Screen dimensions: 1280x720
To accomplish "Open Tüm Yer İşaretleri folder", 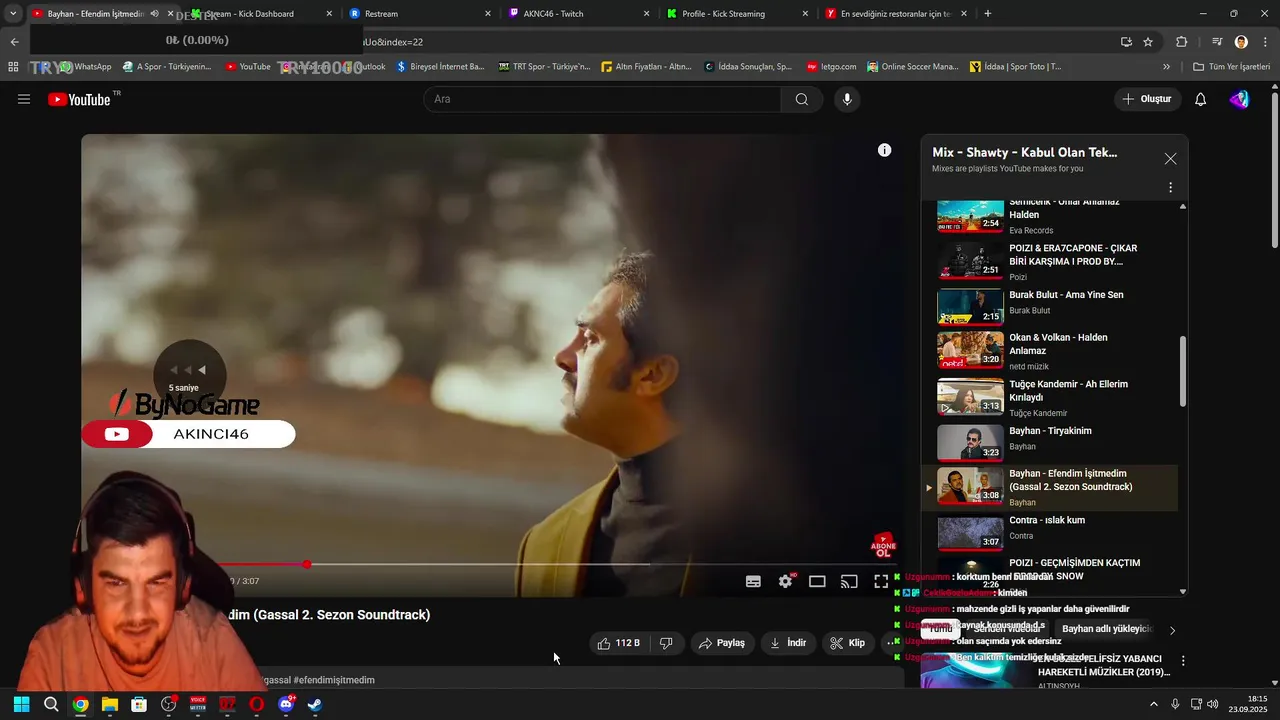I will click(1232, 67).
